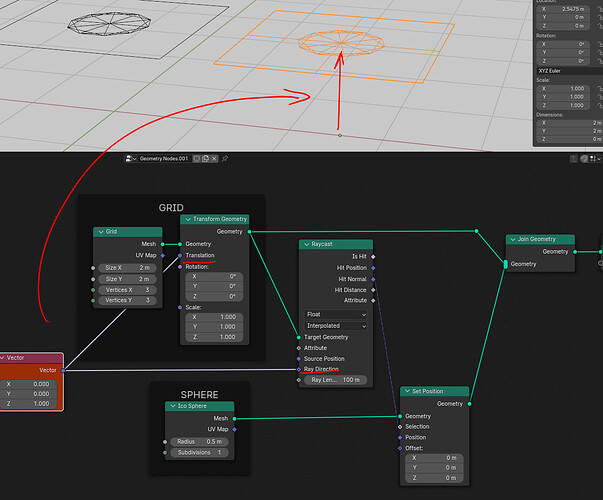This screenshot has width=603, height=500.
Task: Edit Transform Geometry Rotation X field
Action: (214, 277)
